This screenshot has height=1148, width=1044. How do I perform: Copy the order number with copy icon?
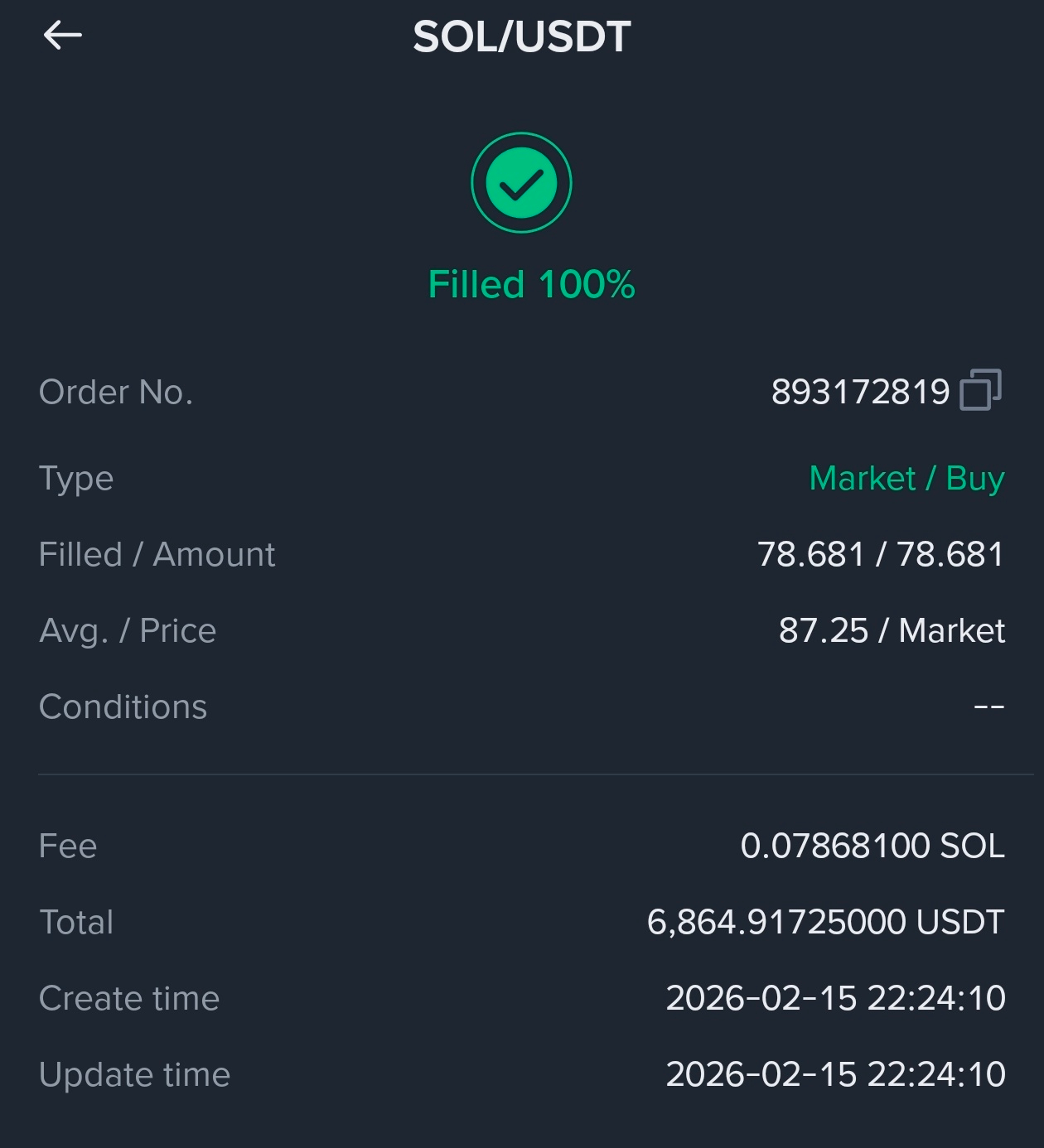click(x=980, y=389)
